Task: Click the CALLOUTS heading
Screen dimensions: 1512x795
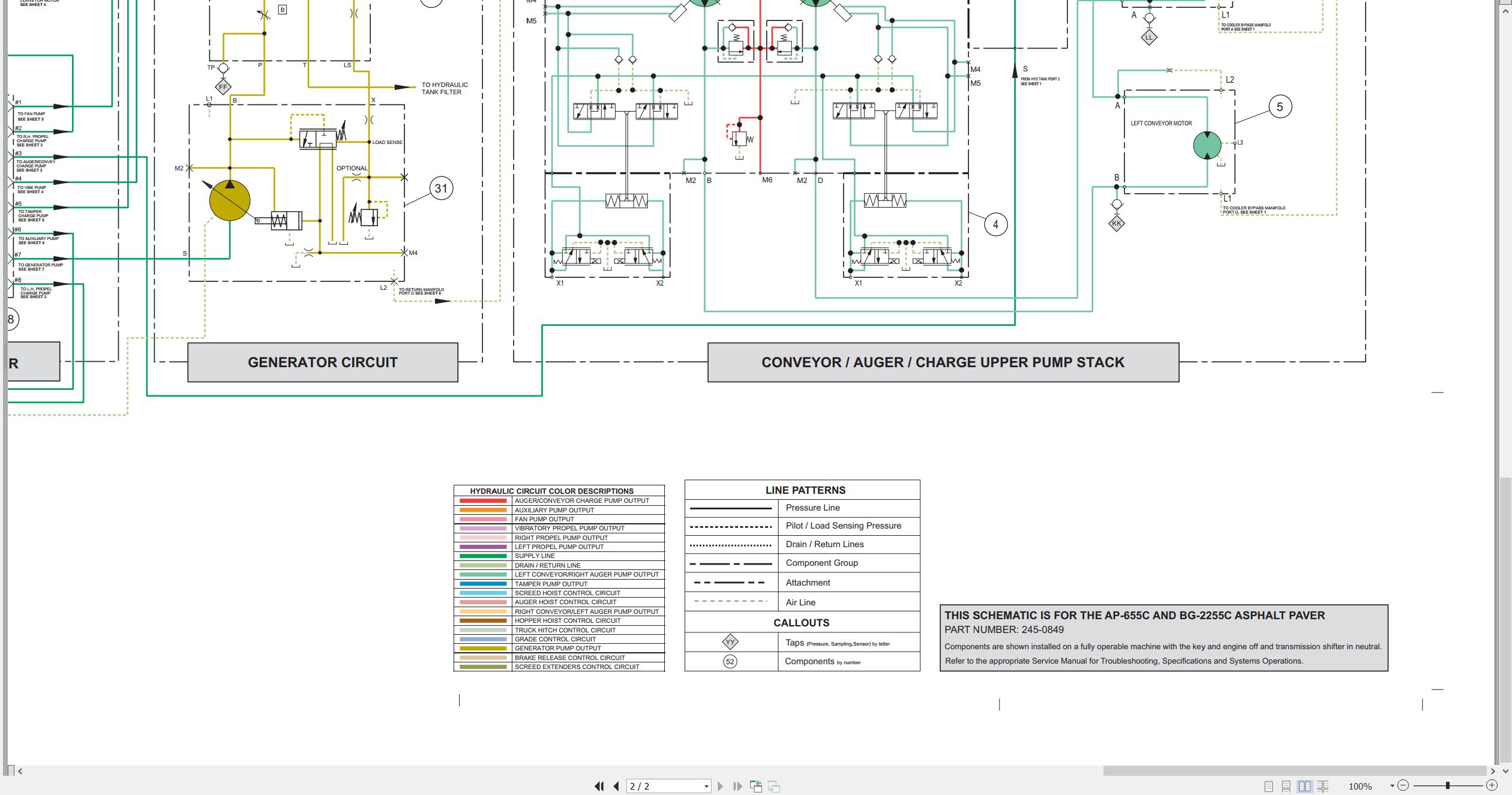Action: click(802, 623)
